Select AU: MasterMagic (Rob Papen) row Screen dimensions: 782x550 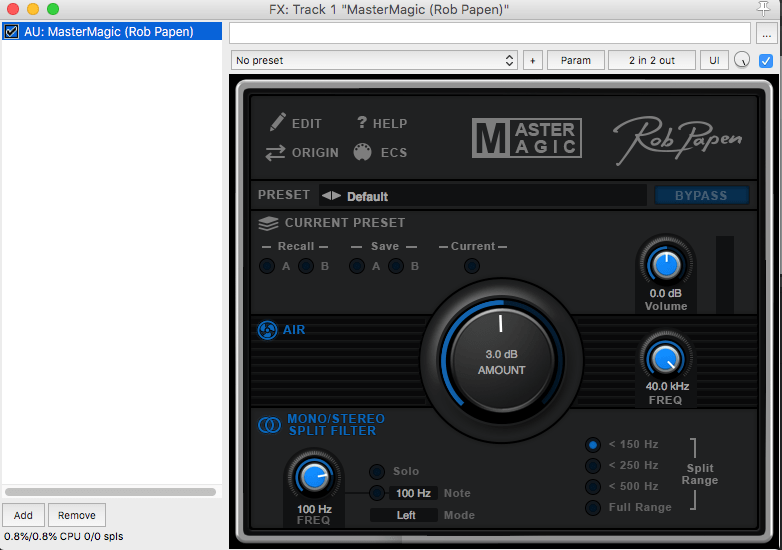112,31
